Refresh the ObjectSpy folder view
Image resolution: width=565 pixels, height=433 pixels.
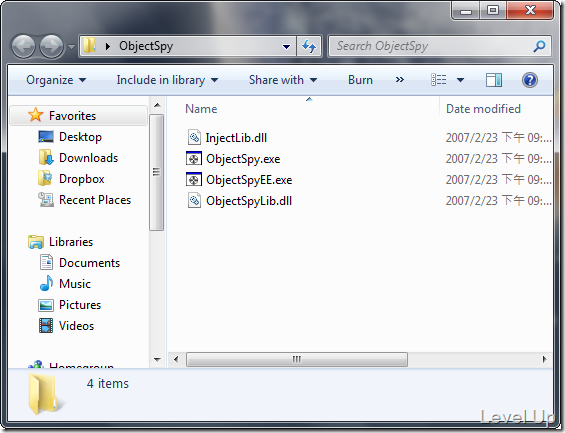point(309,46)
